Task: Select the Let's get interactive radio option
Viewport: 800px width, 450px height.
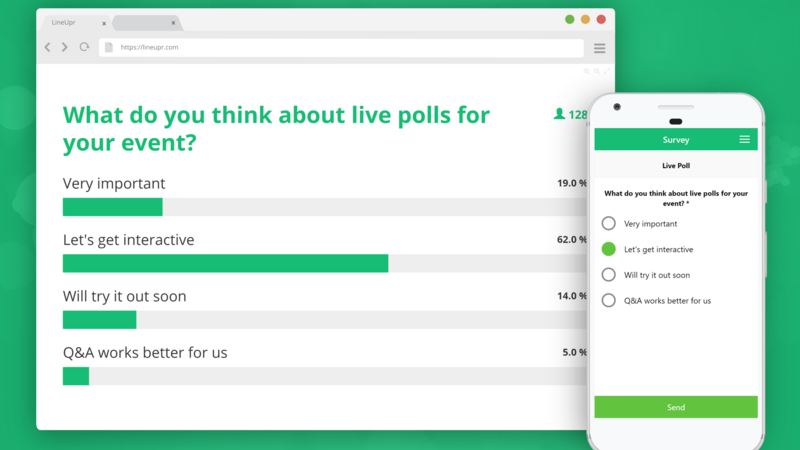Action: 608,249
